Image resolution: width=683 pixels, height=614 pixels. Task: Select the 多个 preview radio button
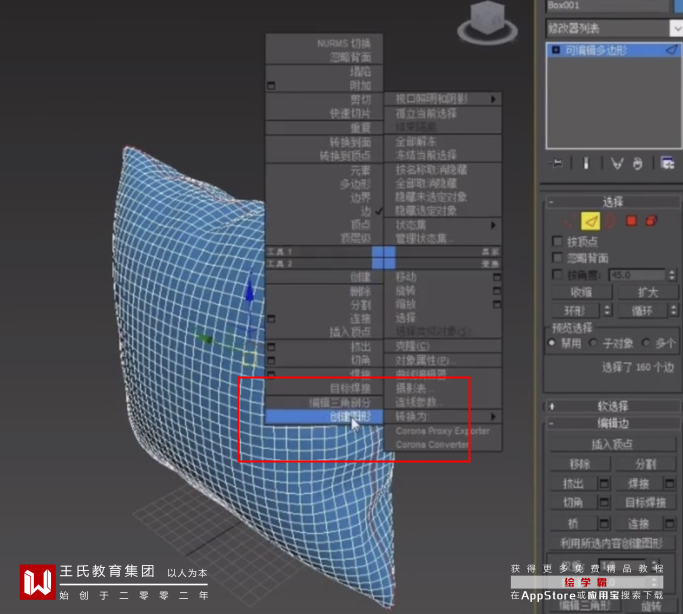click(646, 343)
